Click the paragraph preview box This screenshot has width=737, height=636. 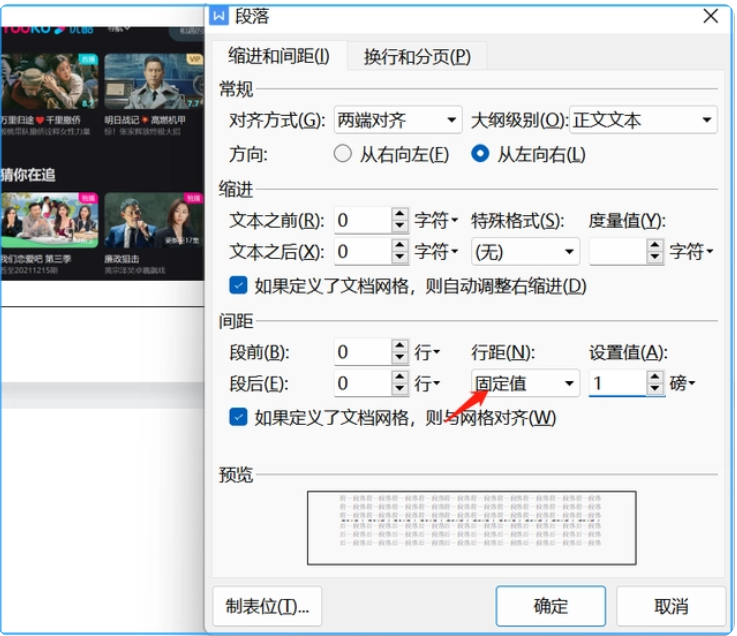tap(471, 528)
